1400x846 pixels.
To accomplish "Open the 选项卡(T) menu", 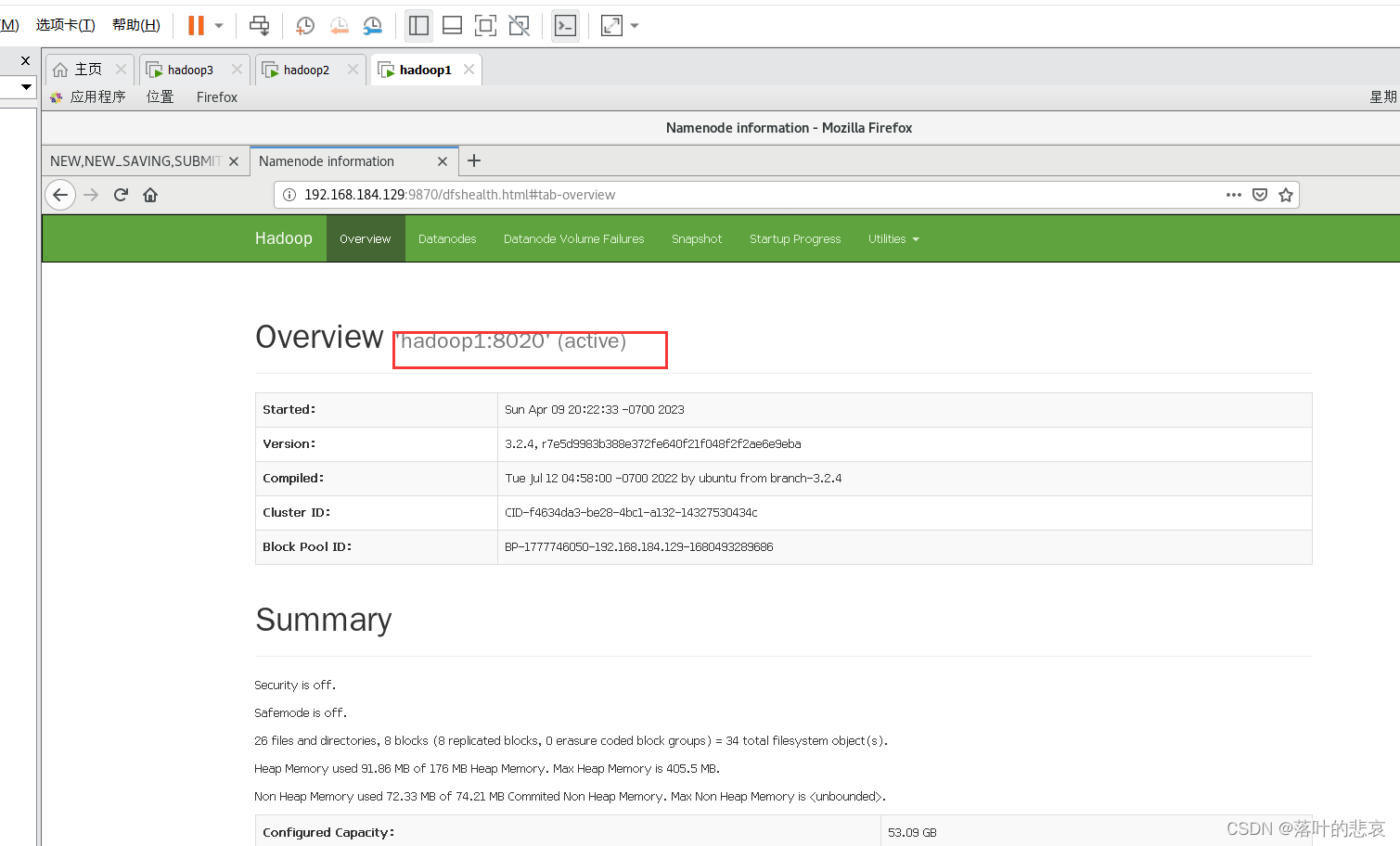I will click(x=65, y=25).
